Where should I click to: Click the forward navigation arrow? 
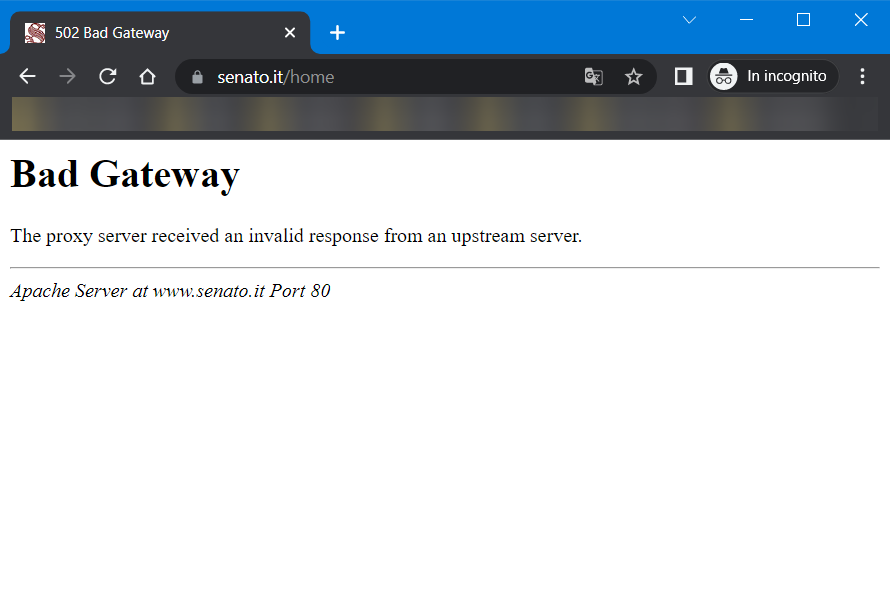coord(67,77)
